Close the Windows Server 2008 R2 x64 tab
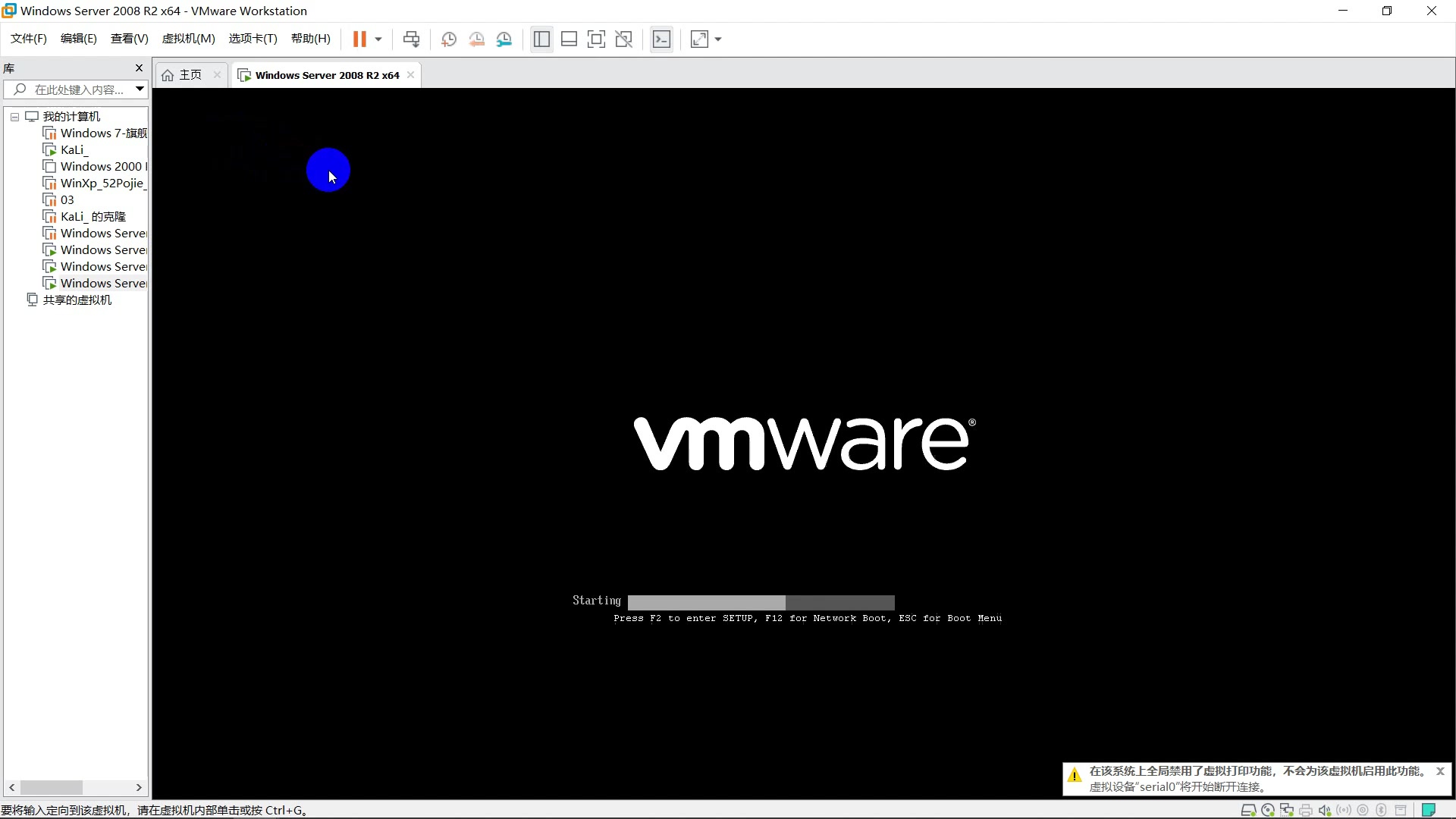The image size is (1456, 819). point(410,74)
